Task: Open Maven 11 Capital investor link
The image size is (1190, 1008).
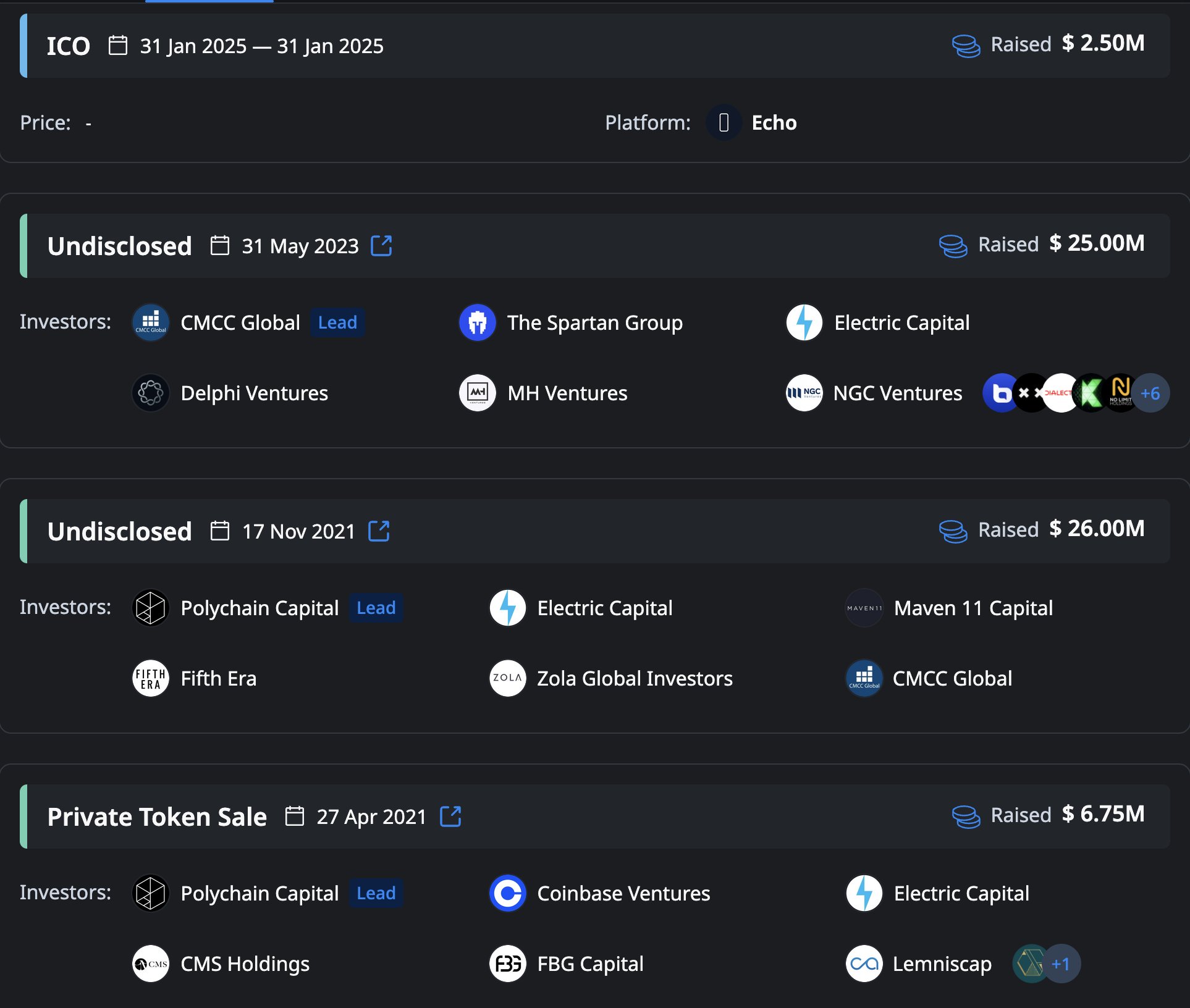Action: 973,608
